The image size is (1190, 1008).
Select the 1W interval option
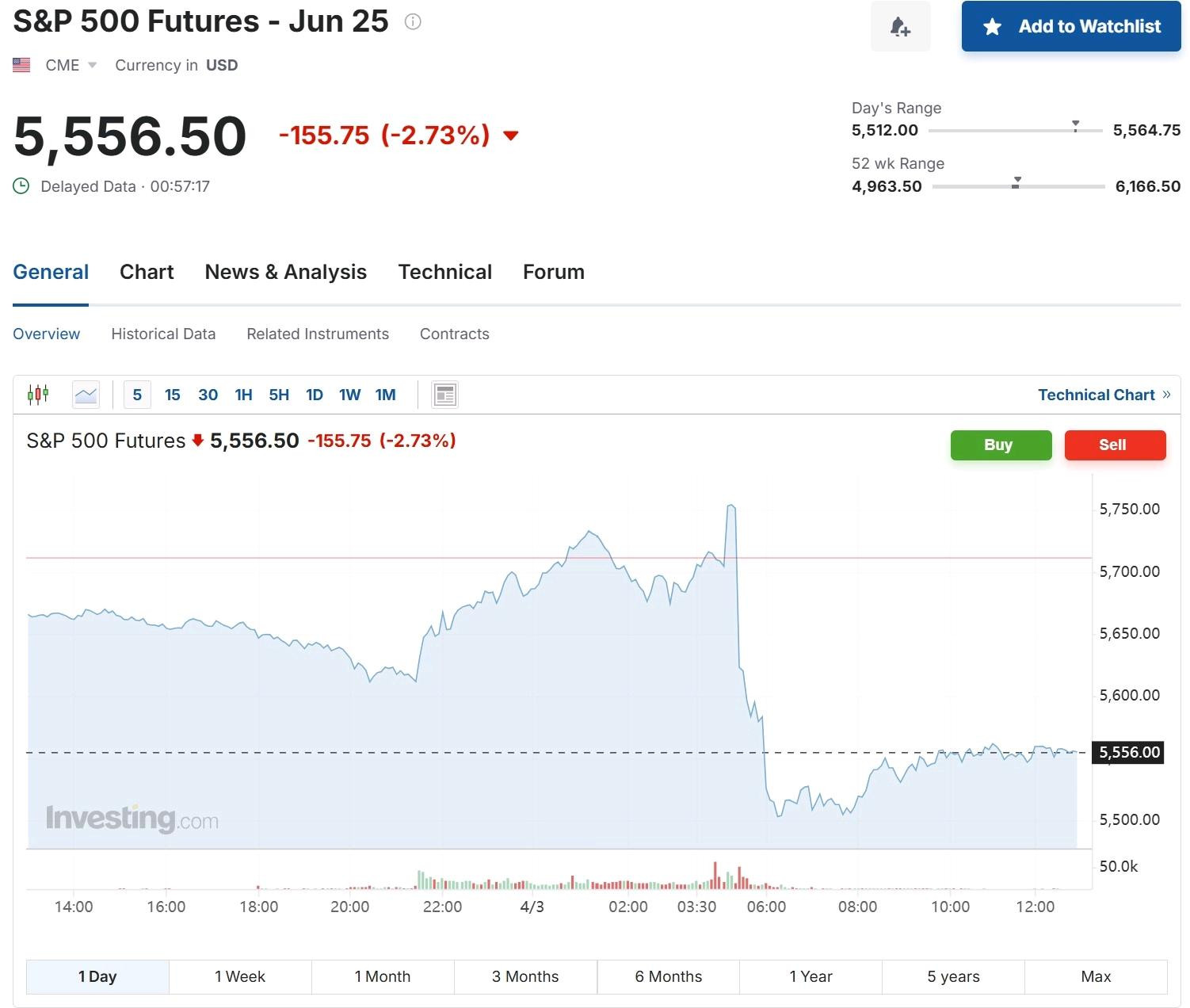coord(349,395)
